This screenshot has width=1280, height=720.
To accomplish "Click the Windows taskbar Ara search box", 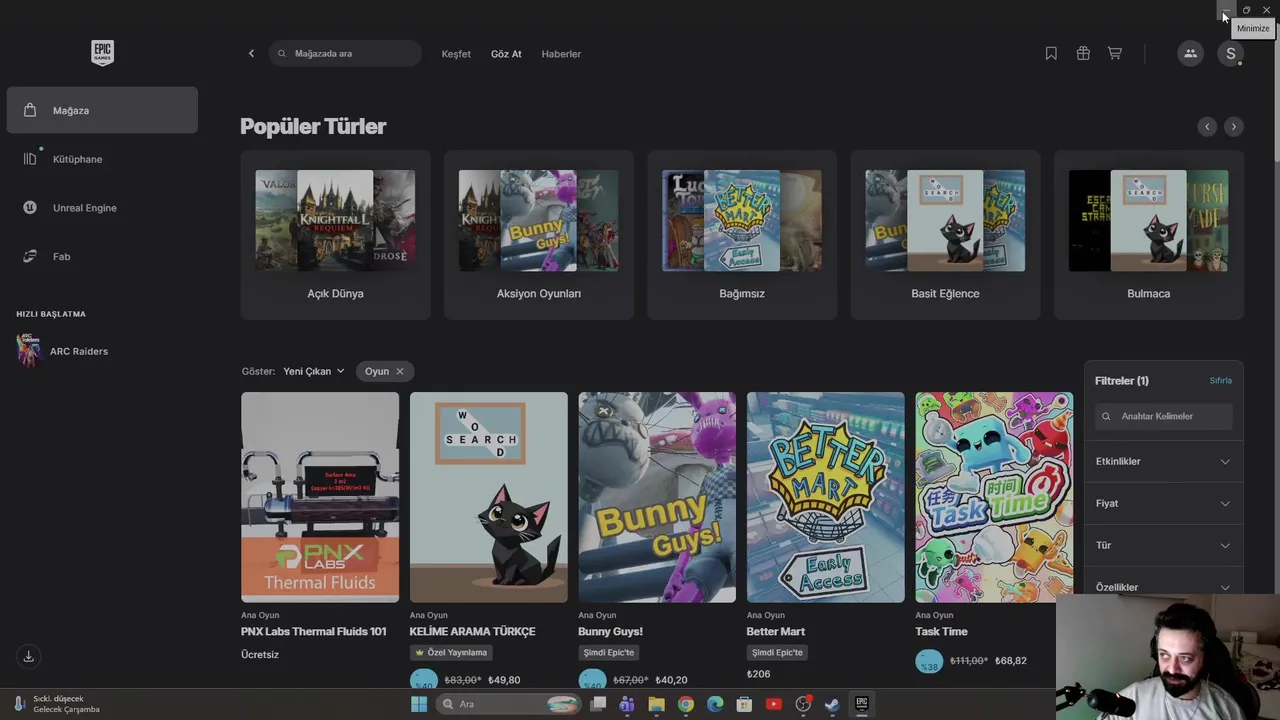I will click(509, 704).
